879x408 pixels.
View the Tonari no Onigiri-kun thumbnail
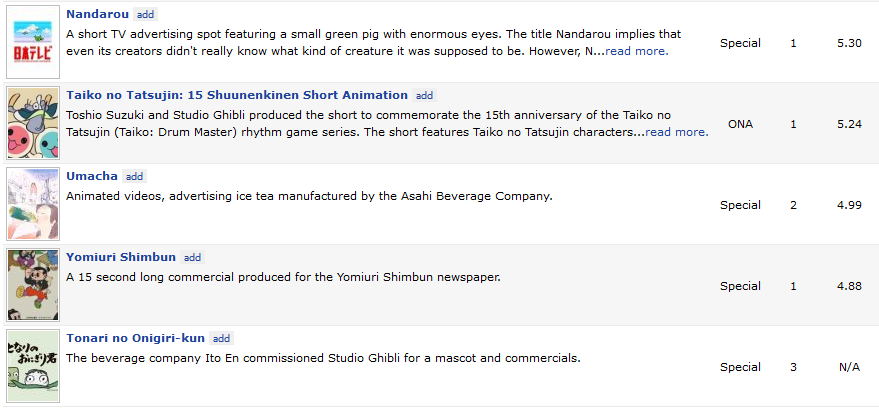(x=33, y=366)
